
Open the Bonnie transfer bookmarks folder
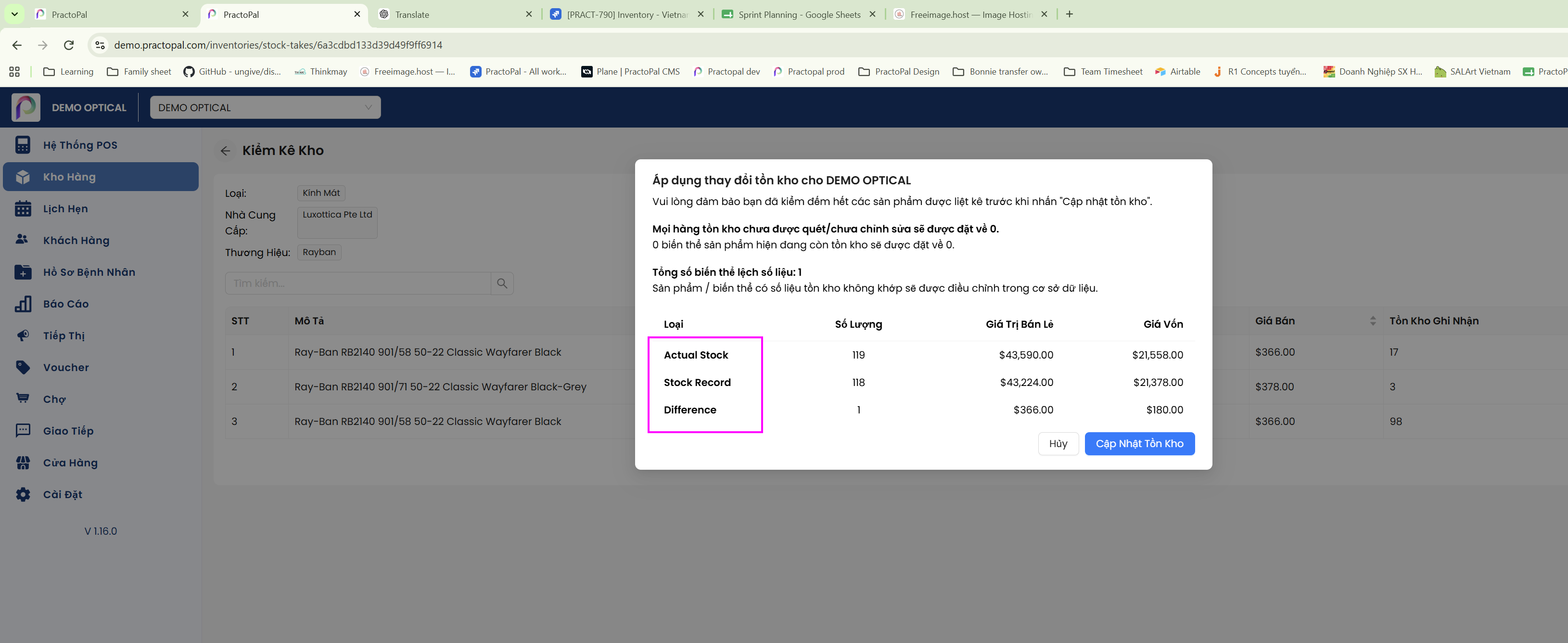(1001, 72)
